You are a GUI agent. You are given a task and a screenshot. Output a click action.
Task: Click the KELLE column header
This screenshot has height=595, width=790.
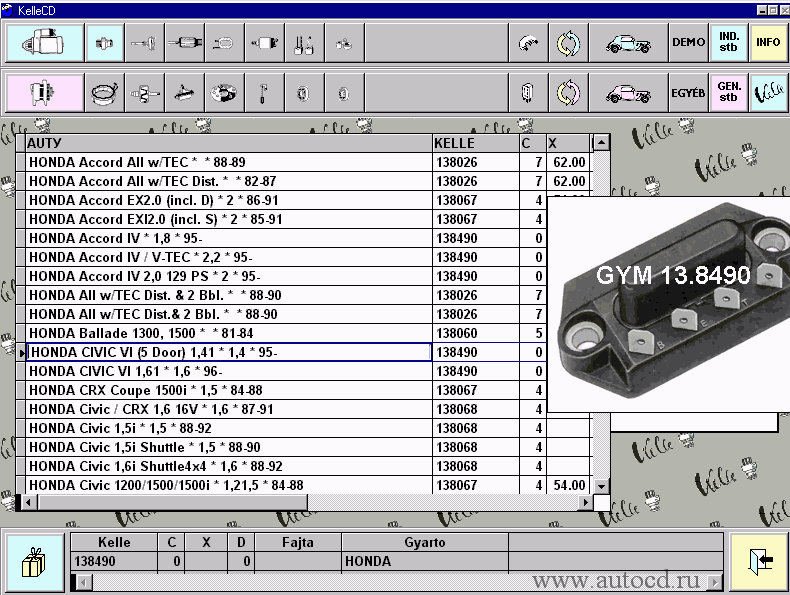476,143
